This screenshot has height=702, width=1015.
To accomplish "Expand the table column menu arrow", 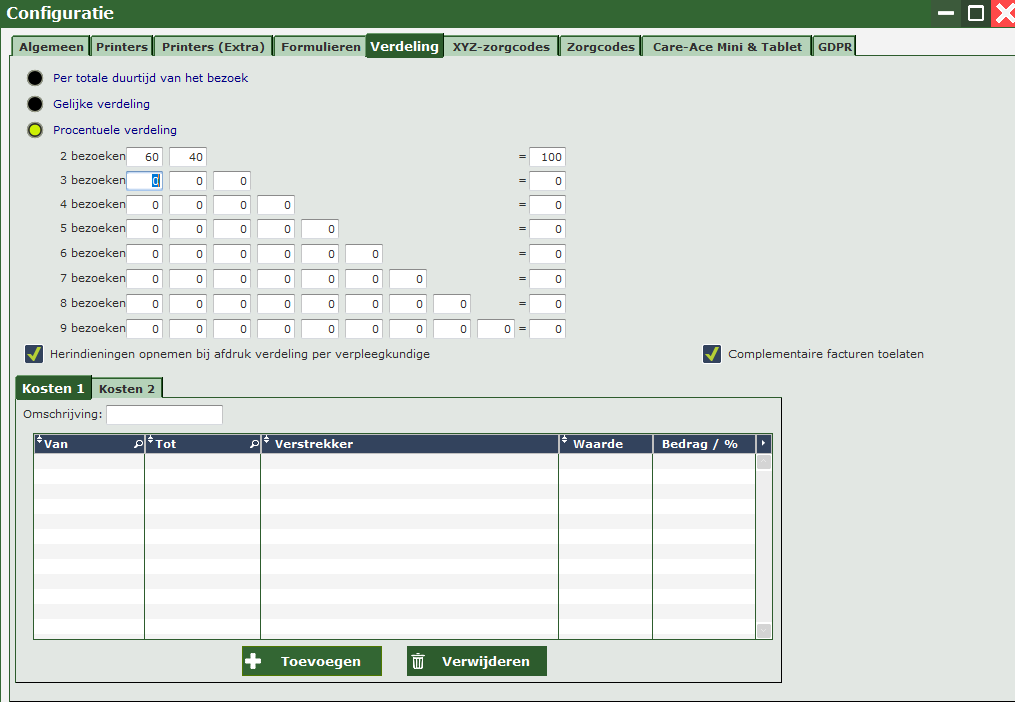I will pos(764,443).
